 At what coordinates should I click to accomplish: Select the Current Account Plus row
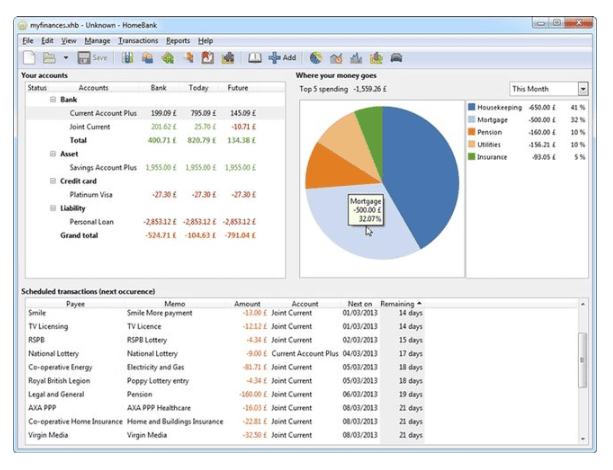click(155, 113)
